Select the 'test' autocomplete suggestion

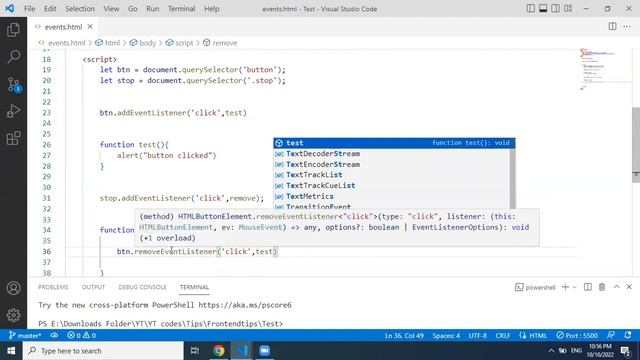394,143
